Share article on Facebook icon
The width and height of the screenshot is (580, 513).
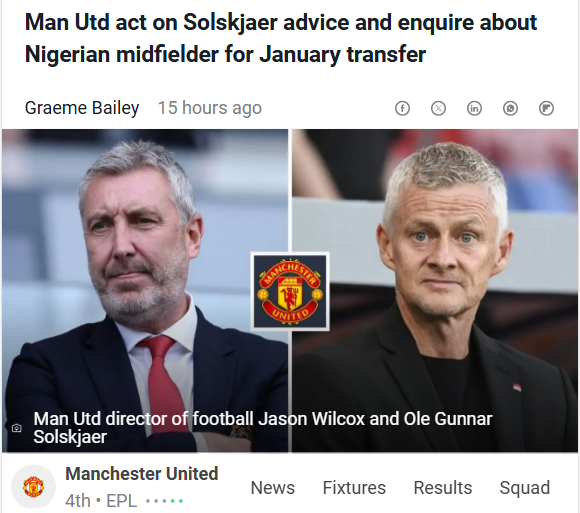[x=402, y=108]
